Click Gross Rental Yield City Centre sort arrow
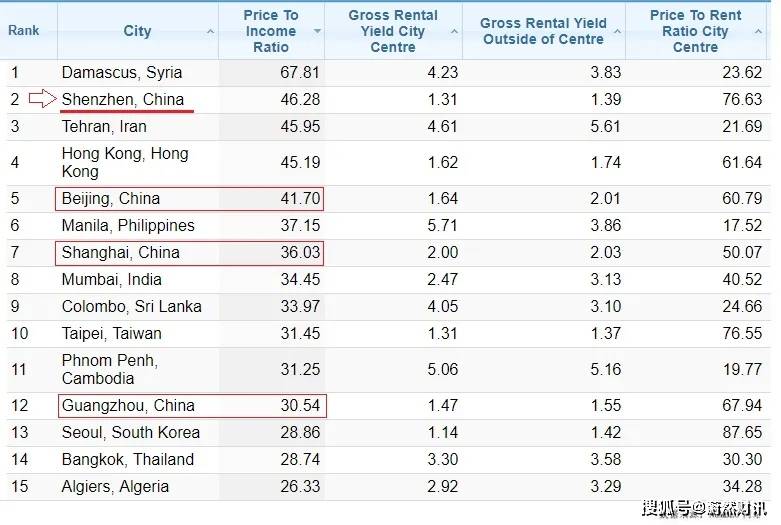This screenshot has width=781, height=525. (454, 31)
